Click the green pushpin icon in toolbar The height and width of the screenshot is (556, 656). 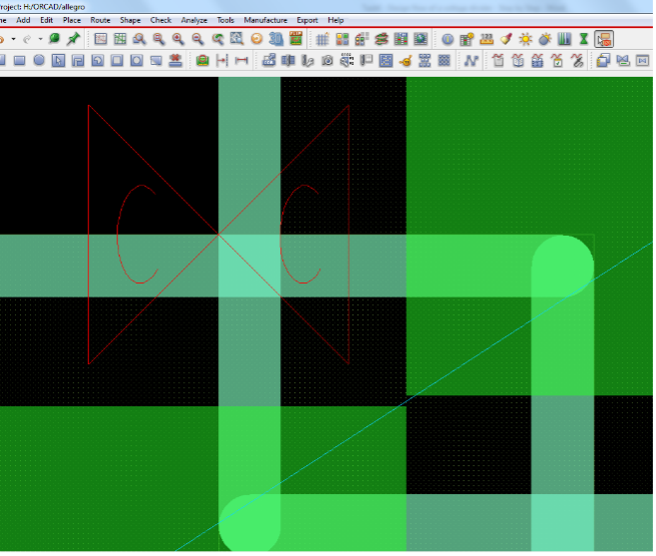[x=73, y=39]
